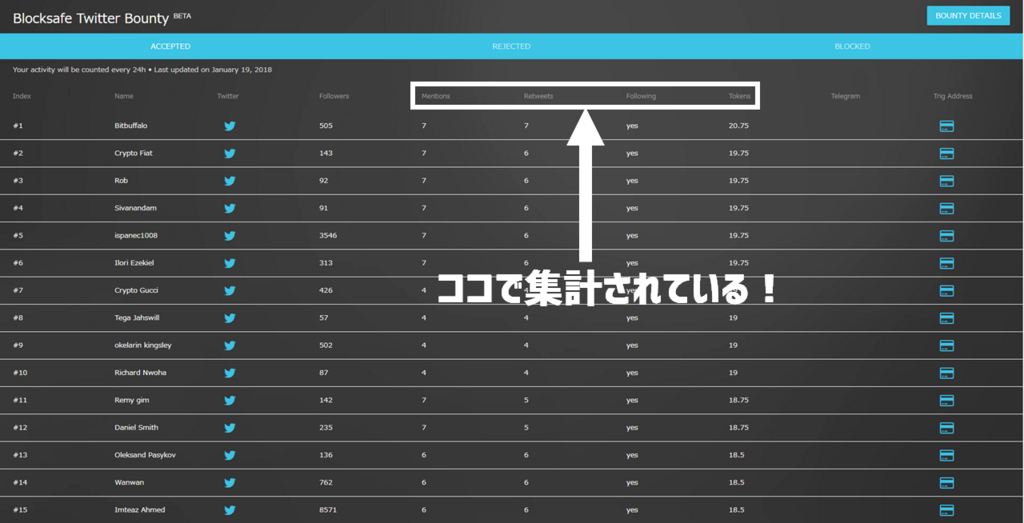Open Richard Nwoha's Twitter icon
The height and width of the screenshot is (523, 1024).
(x=230, y=373)
